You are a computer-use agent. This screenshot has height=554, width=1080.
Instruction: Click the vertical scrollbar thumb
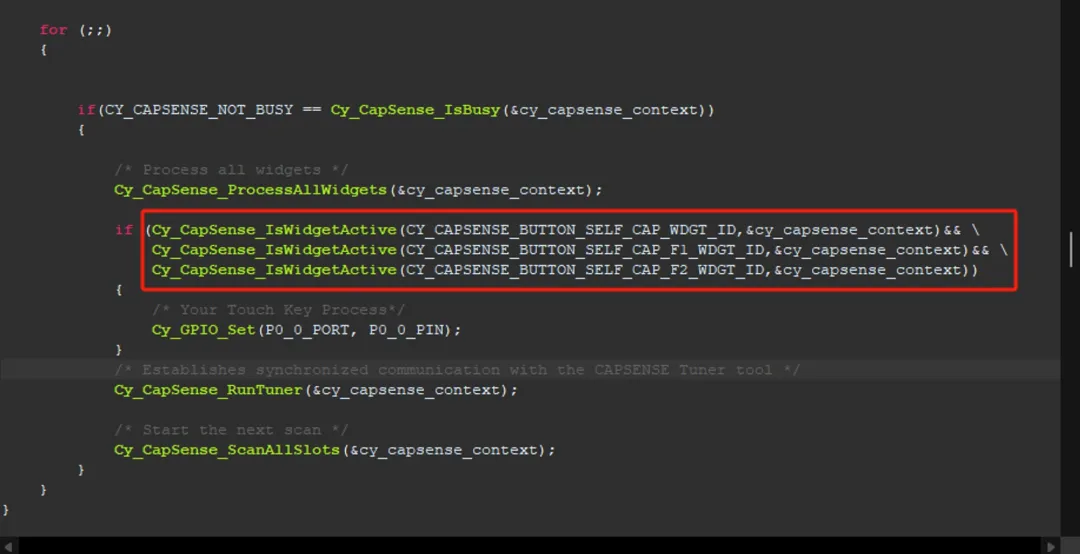click(x=1071, y=249)
